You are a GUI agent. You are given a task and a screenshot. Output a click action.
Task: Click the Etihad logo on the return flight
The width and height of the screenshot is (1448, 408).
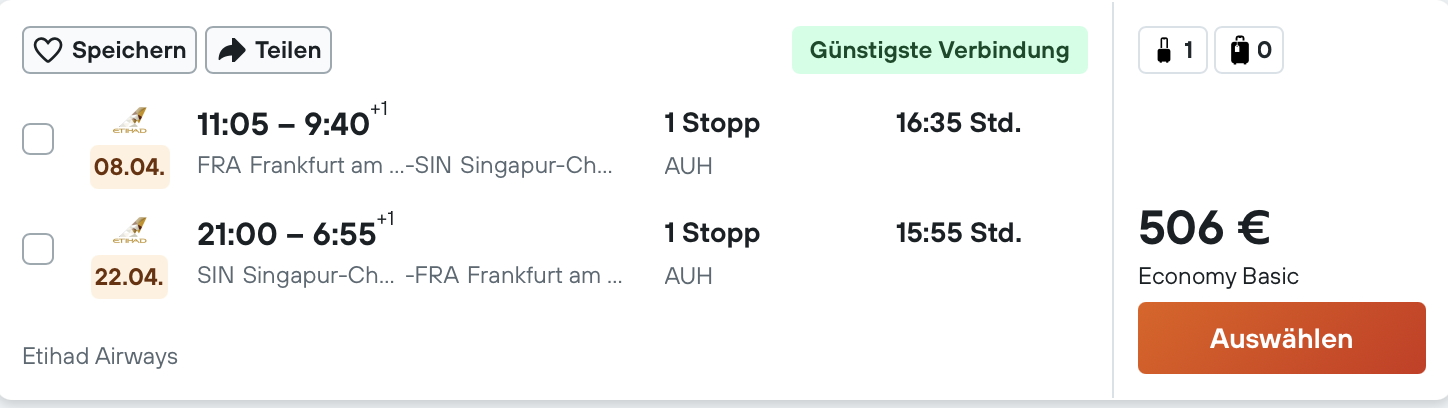pos(130,231)
